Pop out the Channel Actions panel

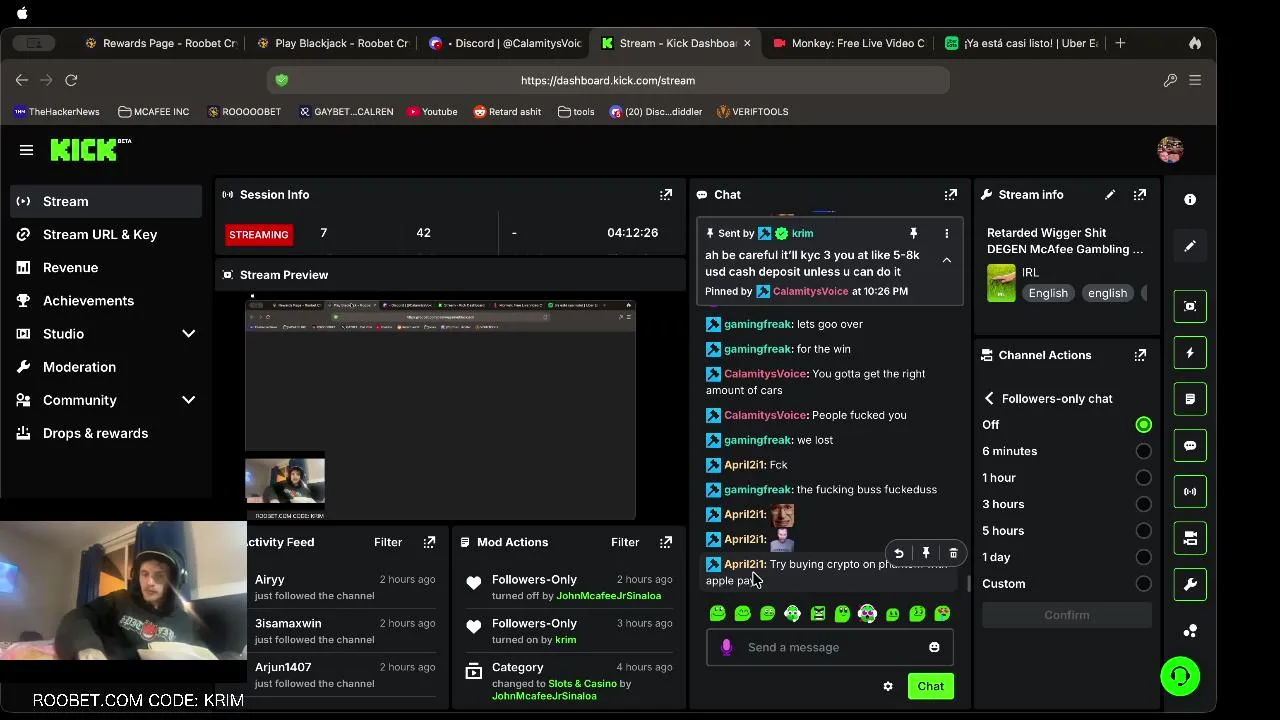click(x=1140, y=355)
